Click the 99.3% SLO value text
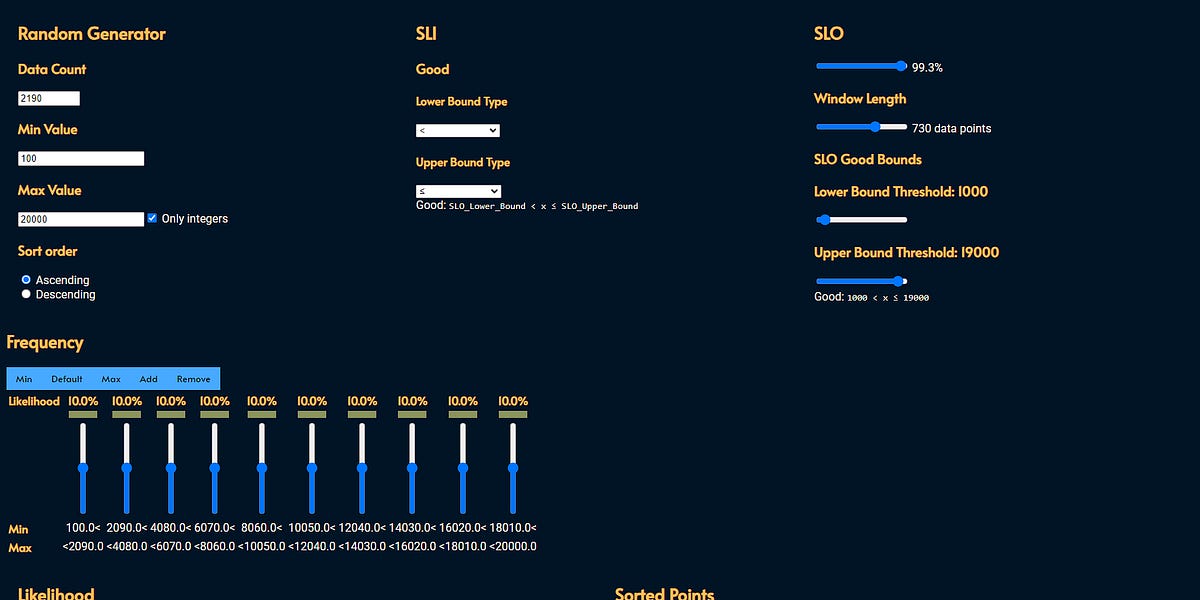This screenshot has width=1200, height=600. pyautogui.click(x=927, y=68)
